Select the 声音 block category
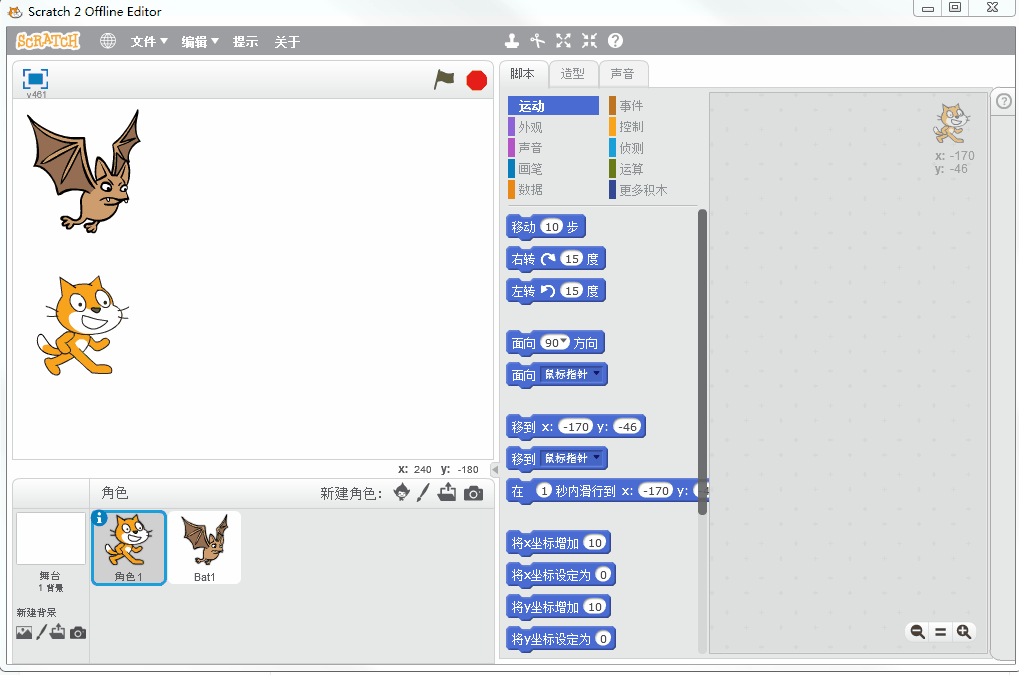Viewport: 1019px width, 675px height. coord(553,147)
